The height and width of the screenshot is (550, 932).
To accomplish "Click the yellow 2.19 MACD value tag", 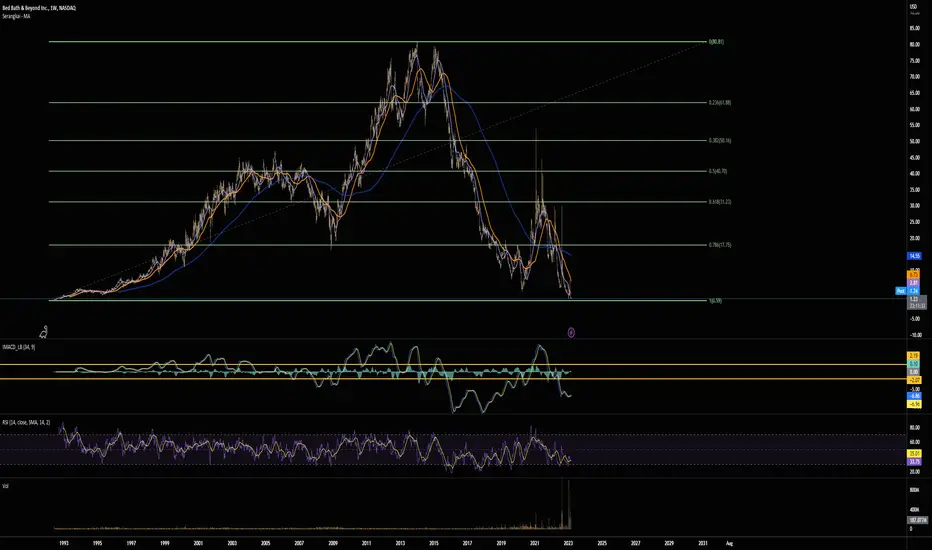I will tap(914, 356).
